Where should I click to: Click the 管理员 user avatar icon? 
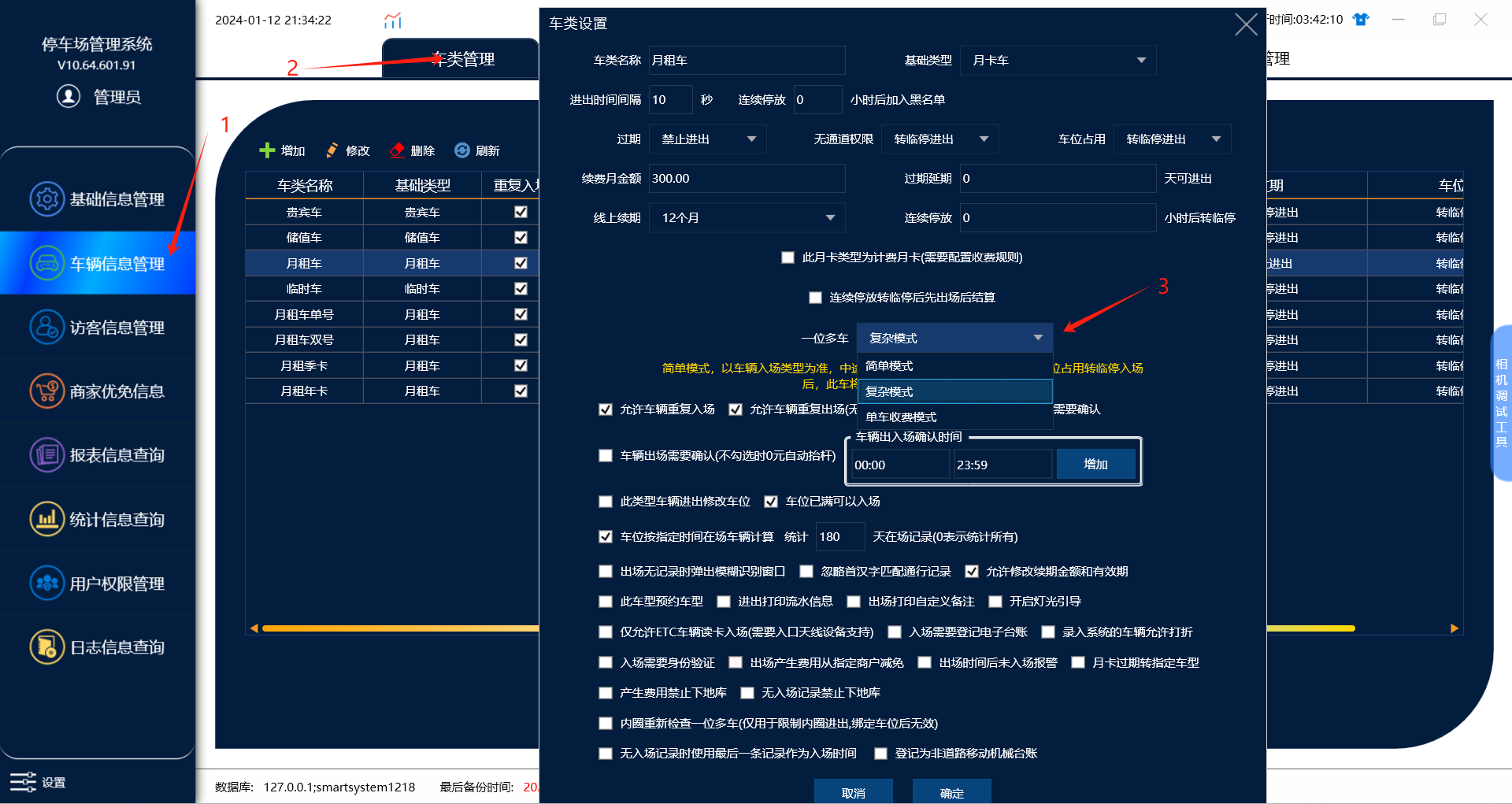(69, 96)
